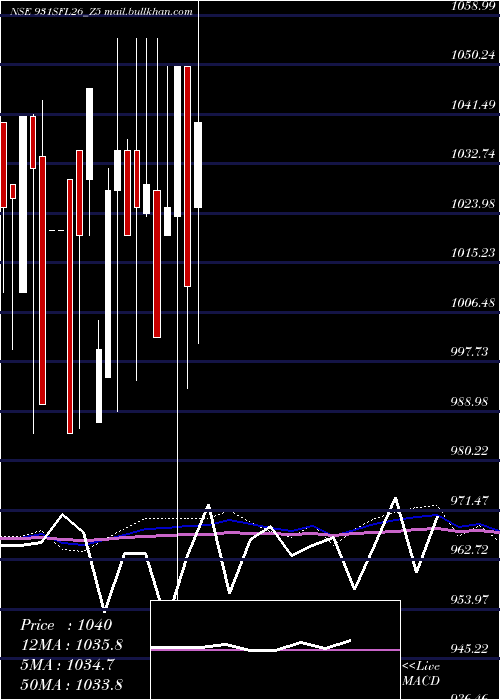Click the Price : 1040 readout
The width and height of the screenshot is (500, 700).
(66, 625)
